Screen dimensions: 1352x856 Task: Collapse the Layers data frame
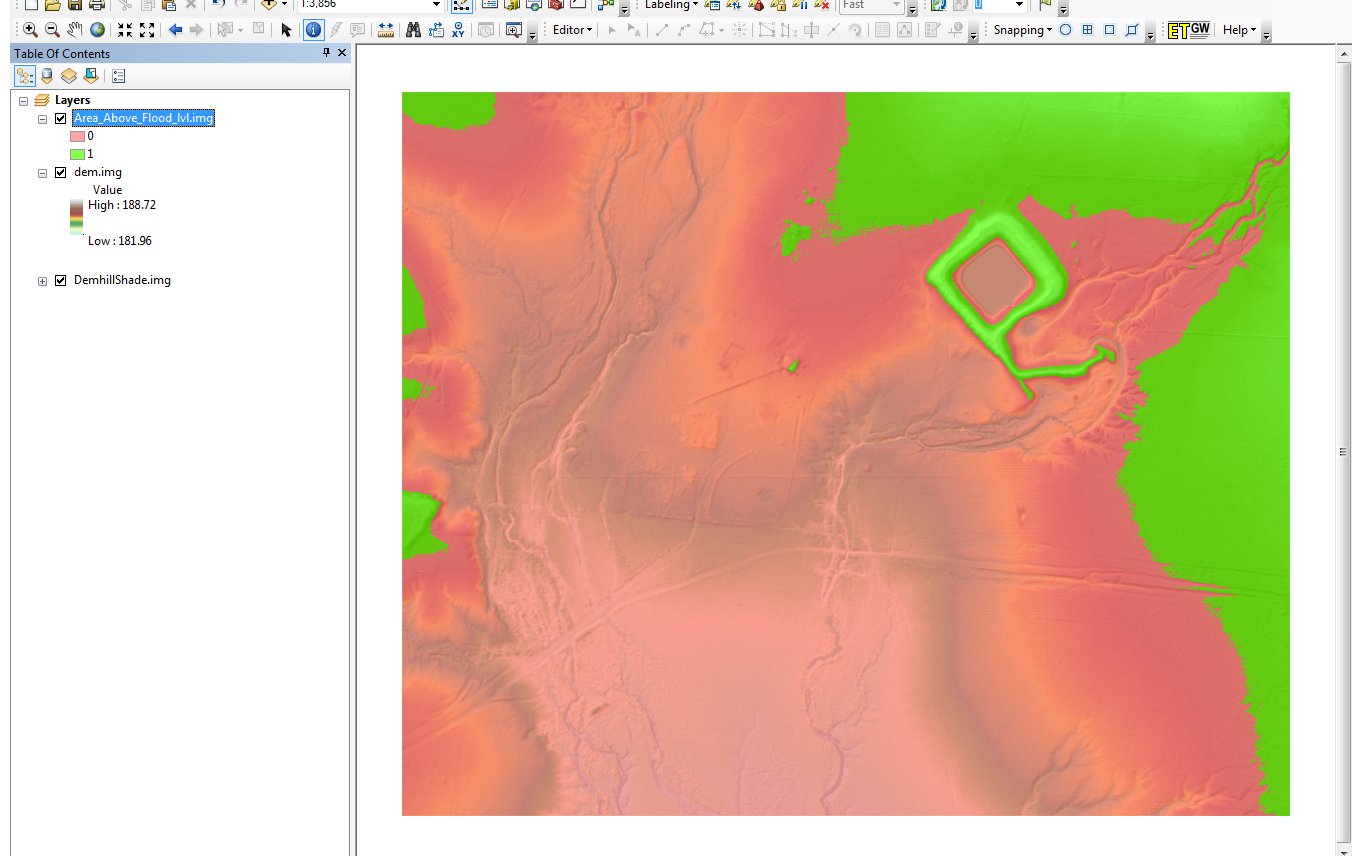[x=23, y=100]
